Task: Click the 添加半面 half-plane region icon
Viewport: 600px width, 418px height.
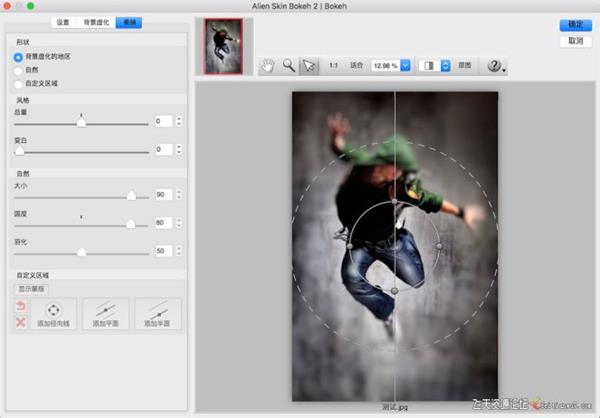Action: [x=158, y=313]
